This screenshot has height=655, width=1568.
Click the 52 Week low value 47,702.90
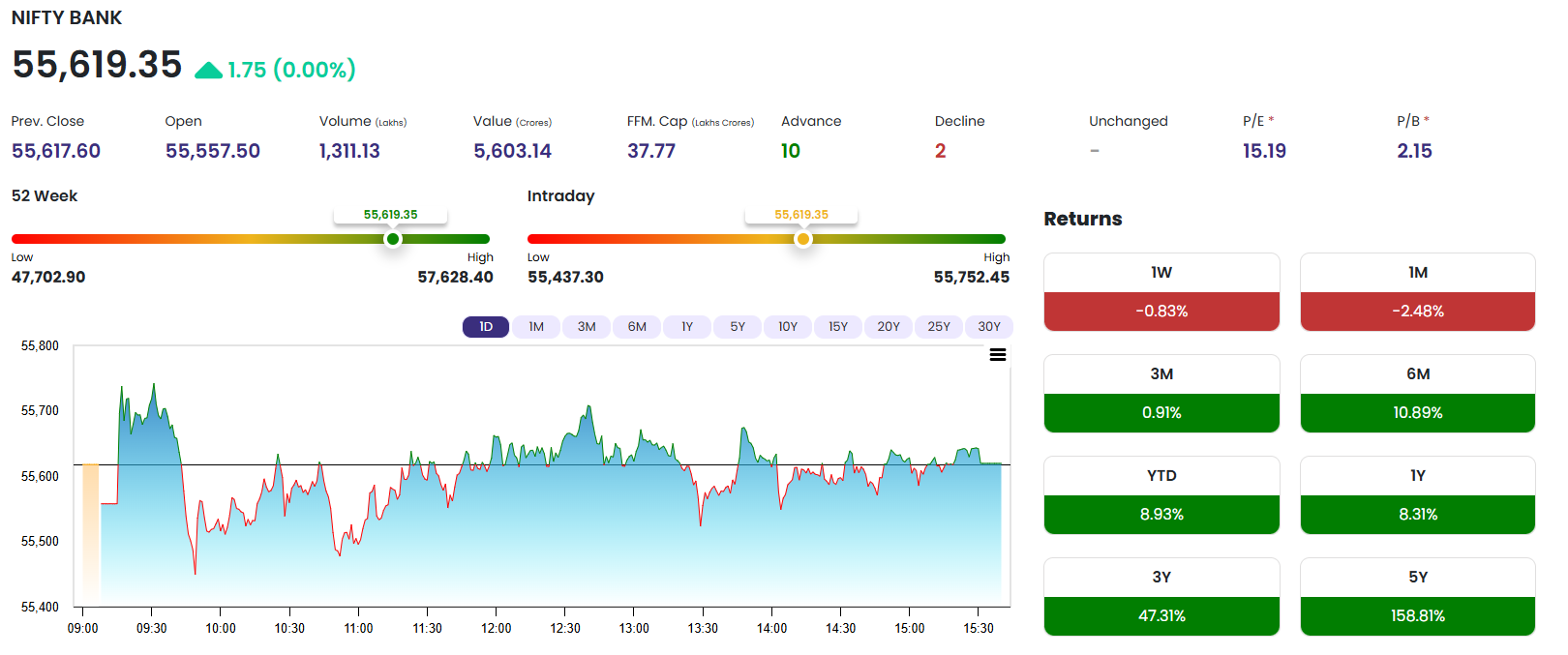coord(48,278)
